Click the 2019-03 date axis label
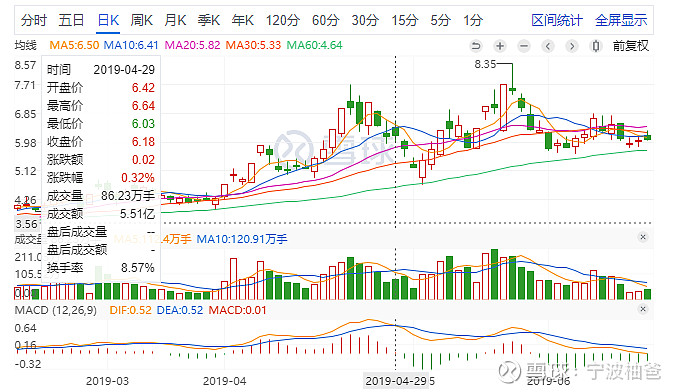The image size is (681, 392). point(107,381)
